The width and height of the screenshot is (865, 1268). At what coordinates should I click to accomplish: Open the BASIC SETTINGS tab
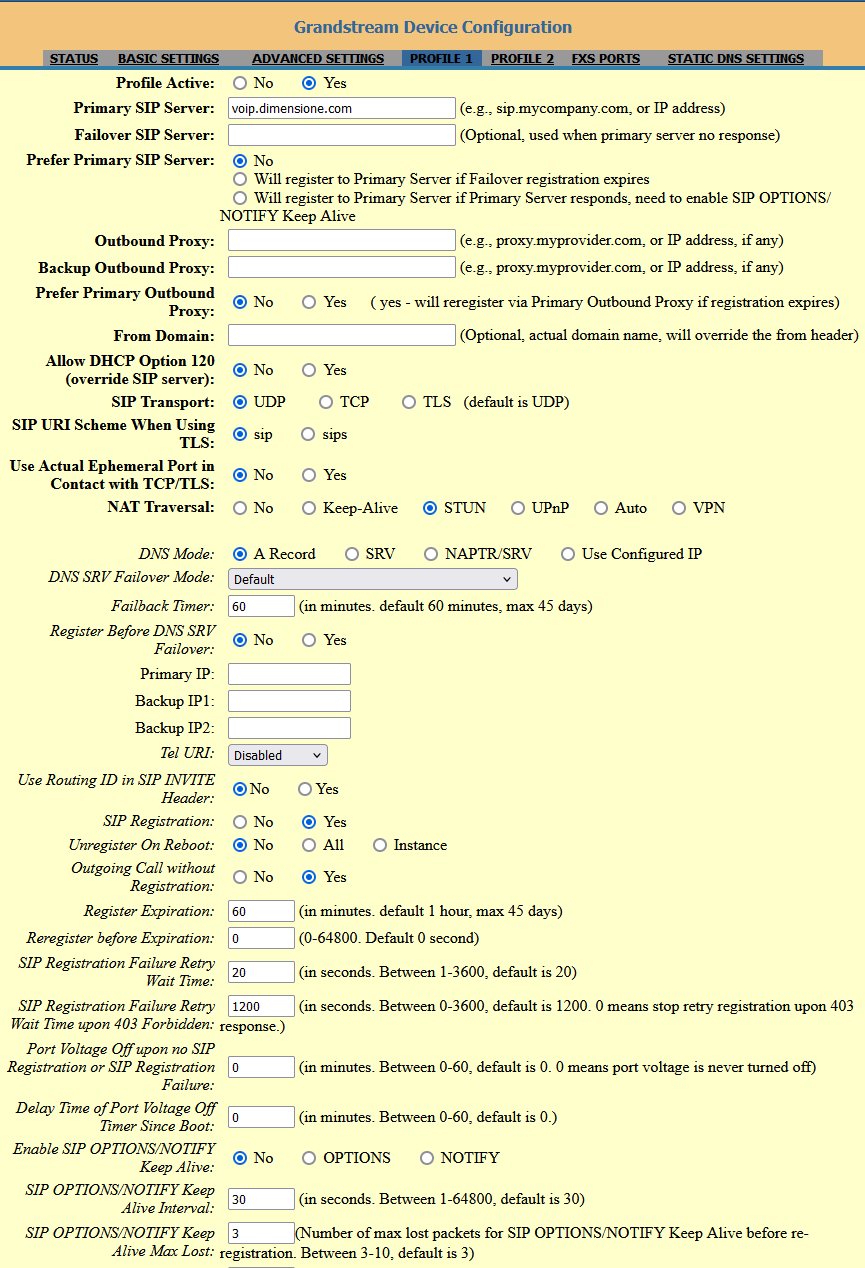click(x=168, y=59)
